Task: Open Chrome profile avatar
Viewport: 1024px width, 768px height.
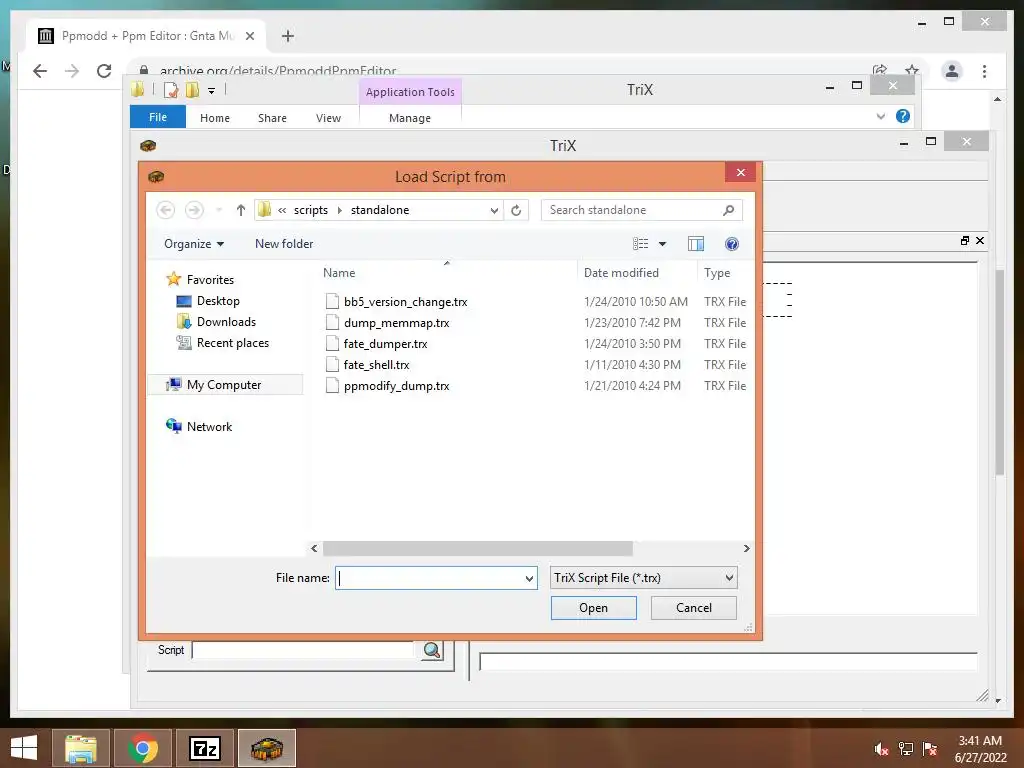Action: 952,71
